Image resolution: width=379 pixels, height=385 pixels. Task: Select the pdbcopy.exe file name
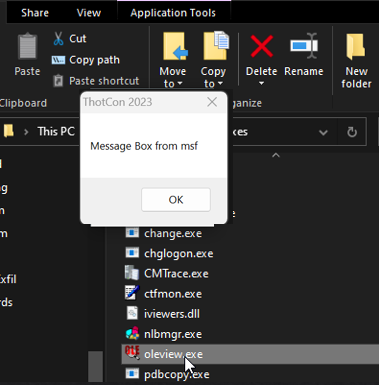point(177,375)
